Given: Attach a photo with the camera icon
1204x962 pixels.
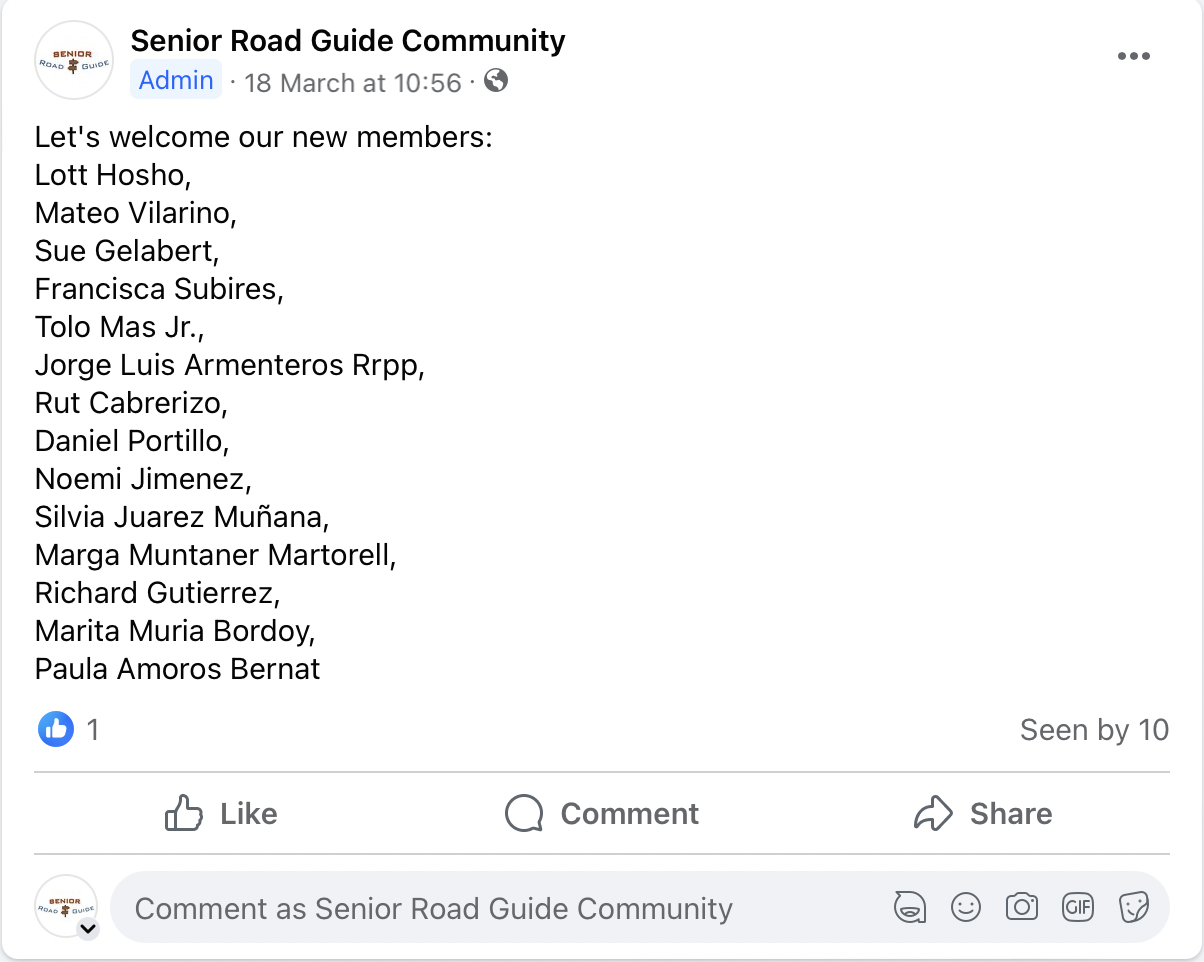Looking at the screenshot, I should (x=1021, y=908).
